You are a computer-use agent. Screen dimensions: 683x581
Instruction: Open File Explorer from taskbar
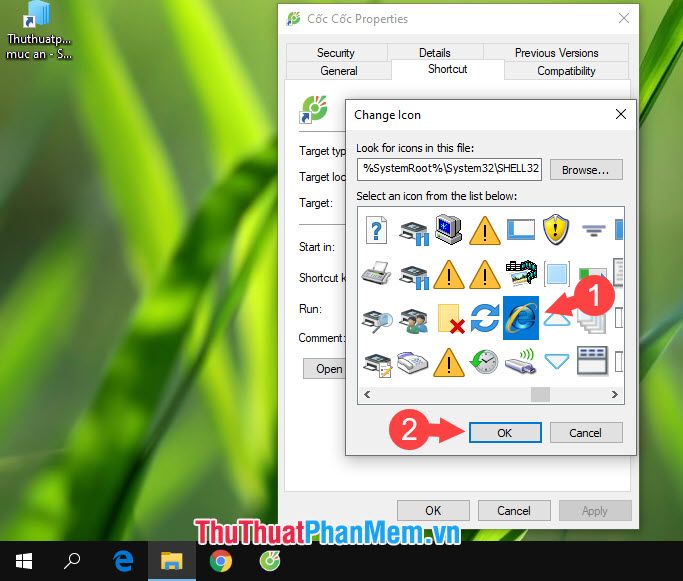tap(172, 561)
